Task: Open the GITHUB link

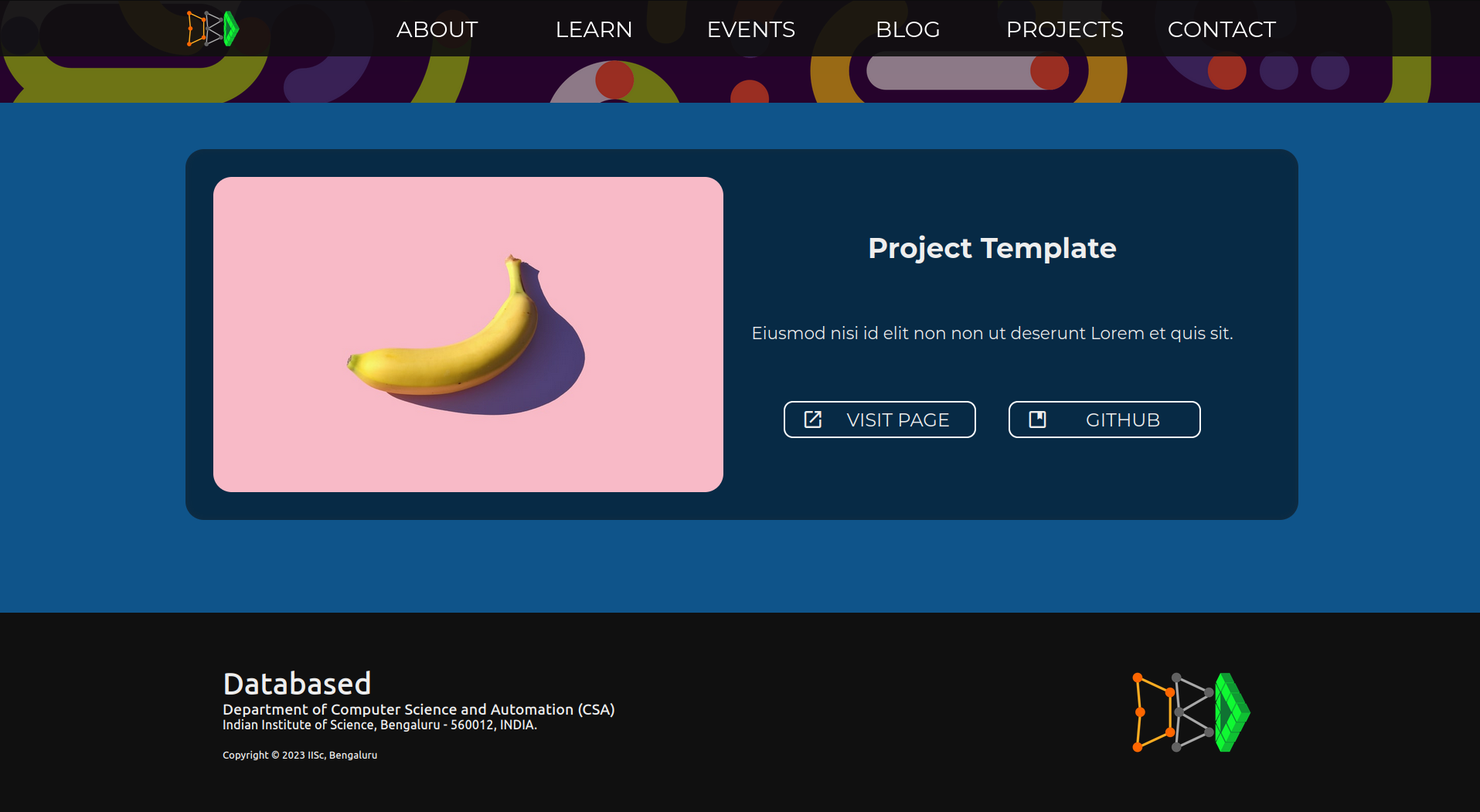Action: 1104,419
